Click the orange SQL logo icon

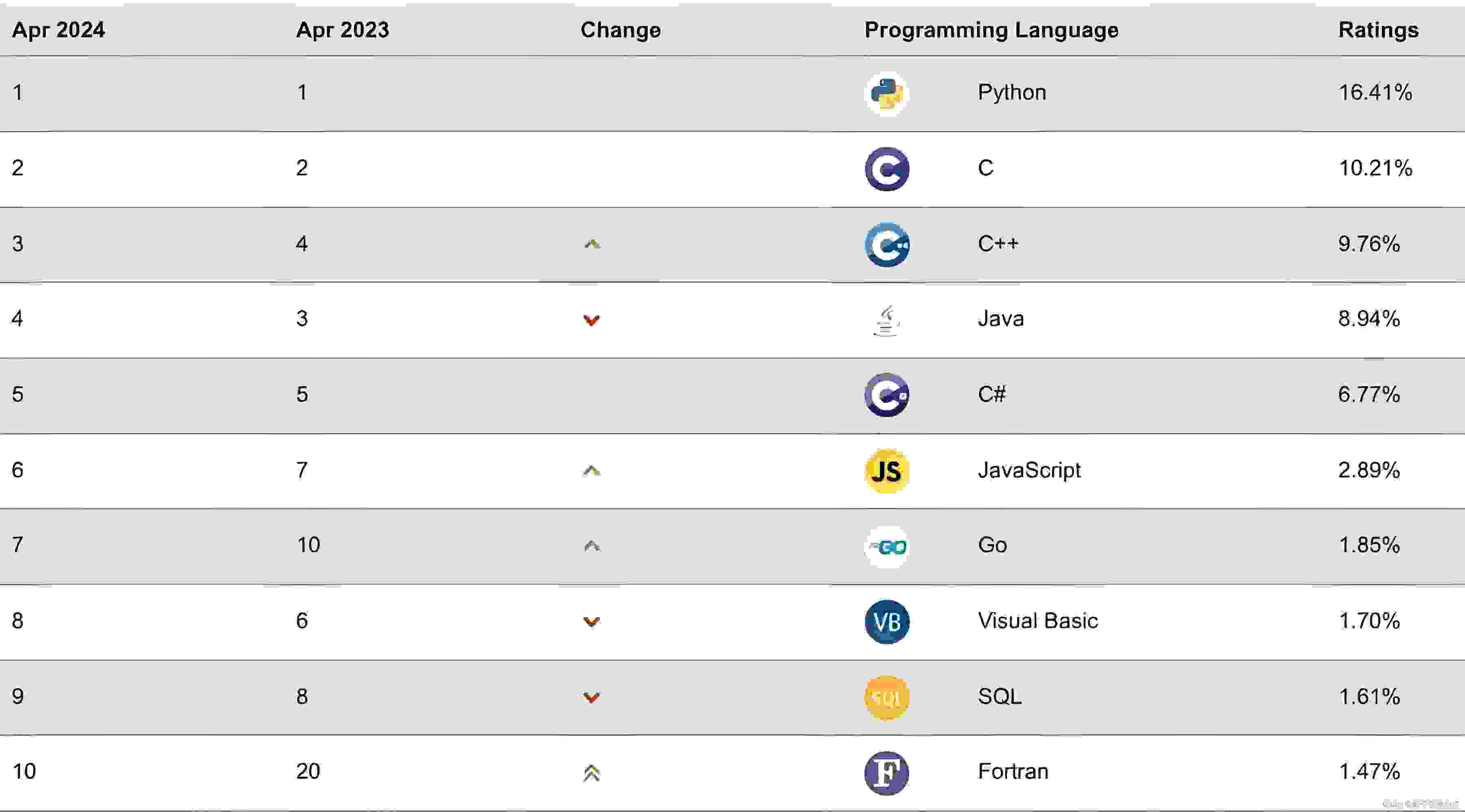[887, 697]
